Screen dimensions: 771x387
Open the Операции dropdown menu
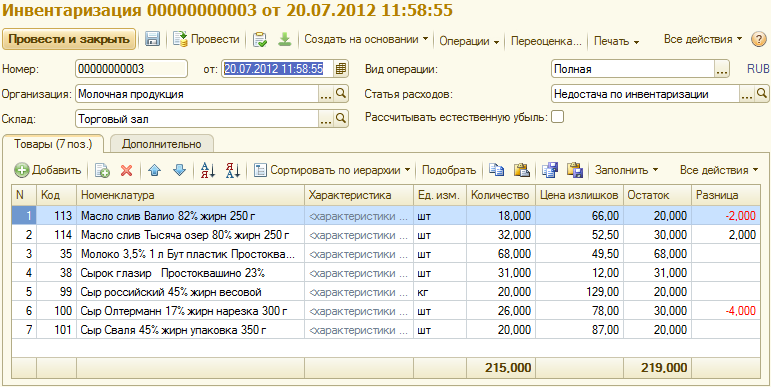(x=469, y=41)
